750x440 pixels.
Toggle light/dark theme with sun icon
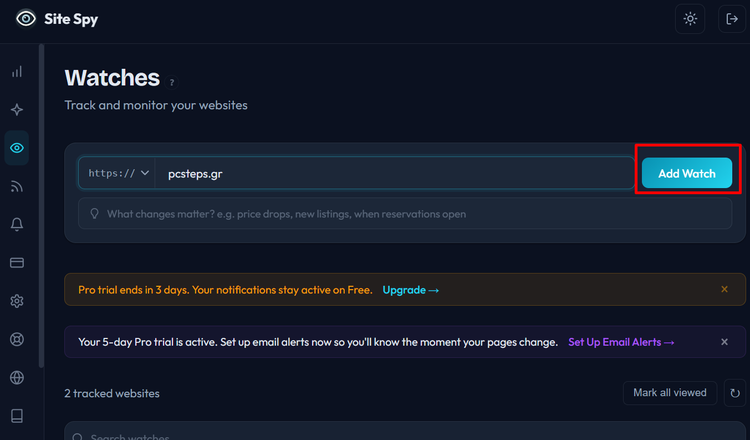tap(690, 19)
